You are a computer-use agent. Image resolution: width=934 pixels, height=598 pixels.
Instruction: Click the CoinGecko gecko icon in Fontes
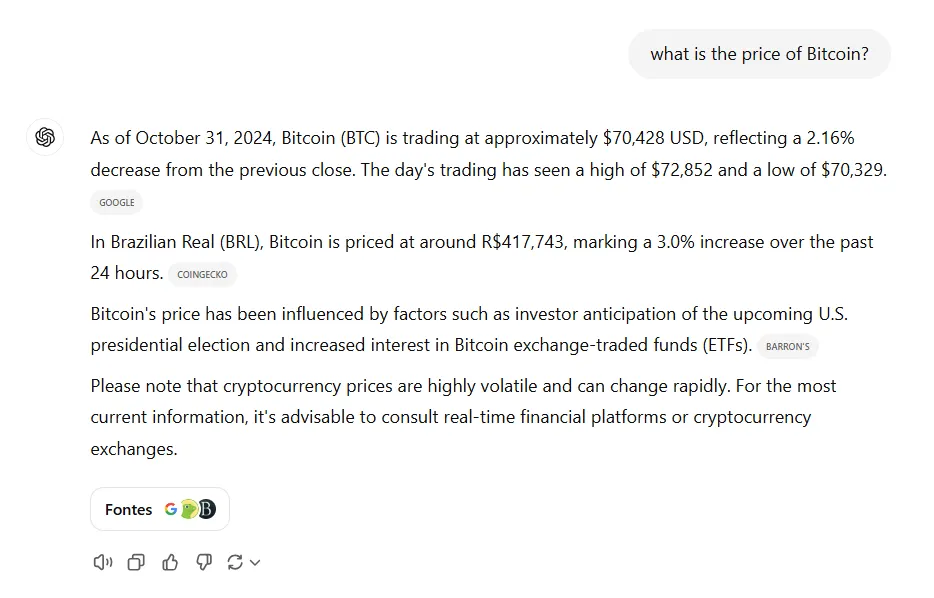[188, 509]
